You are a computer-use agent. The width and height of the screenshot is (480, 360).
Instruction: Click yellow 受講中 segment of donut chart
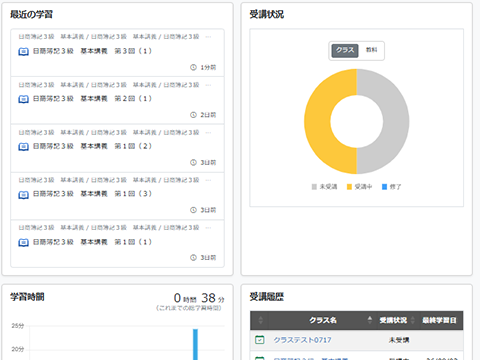pyautogui.click(x=317, y=122)
